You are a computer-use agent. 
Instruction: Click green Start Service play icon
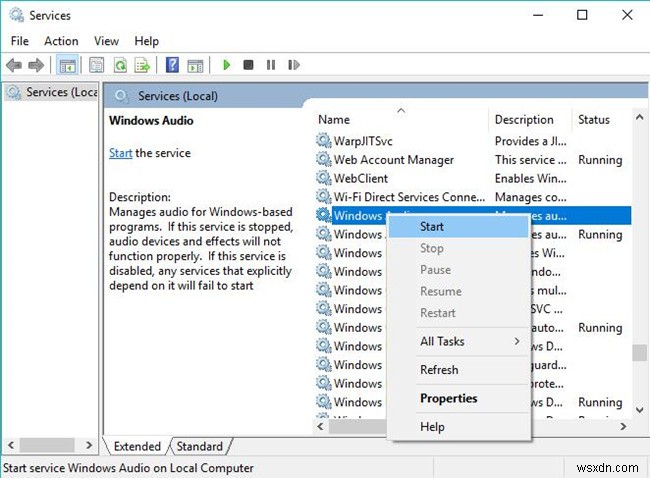pyautogui.click(x=226, y=65)
